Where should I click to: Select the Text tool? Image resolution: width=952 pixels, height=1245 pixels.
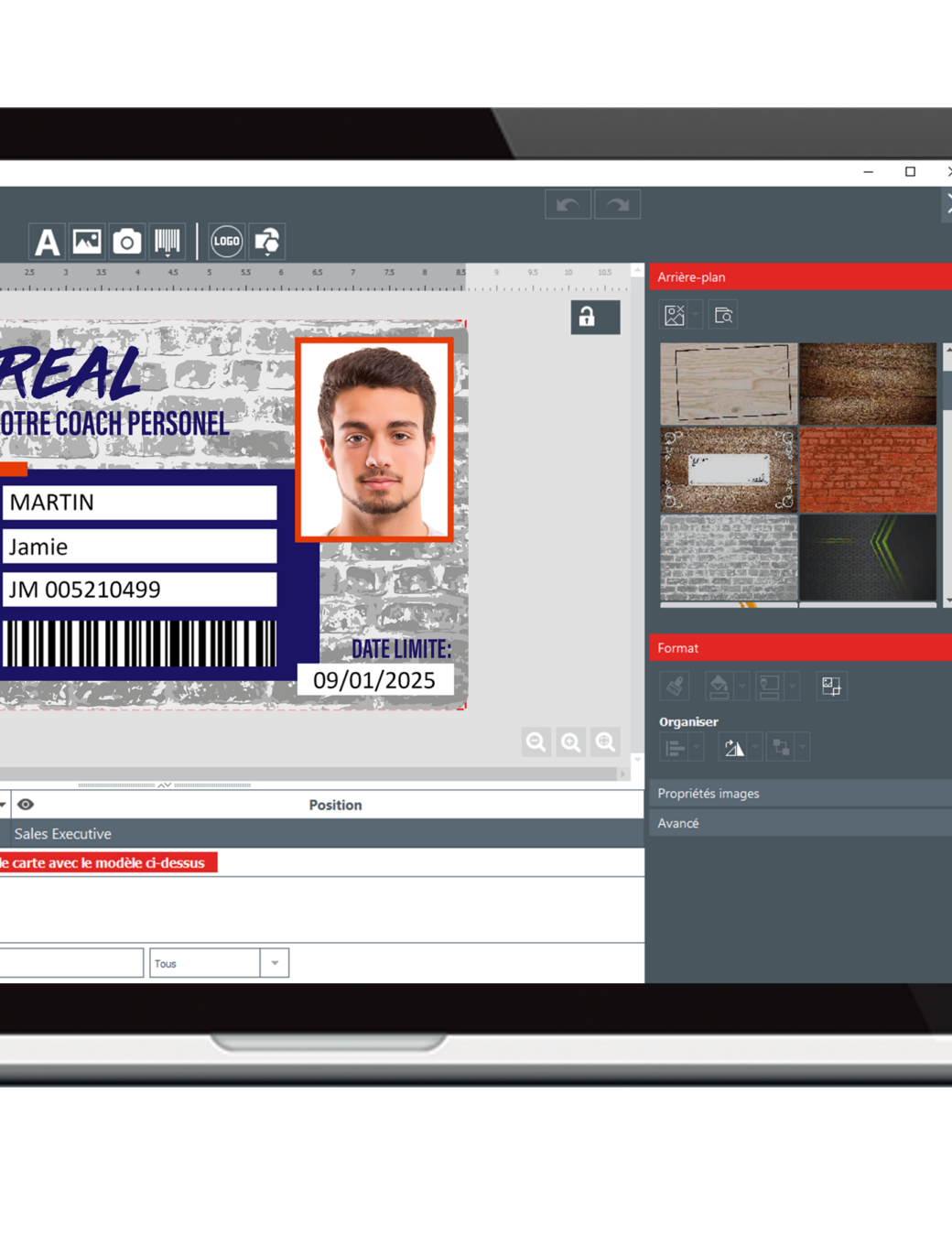tap(47, 242)
